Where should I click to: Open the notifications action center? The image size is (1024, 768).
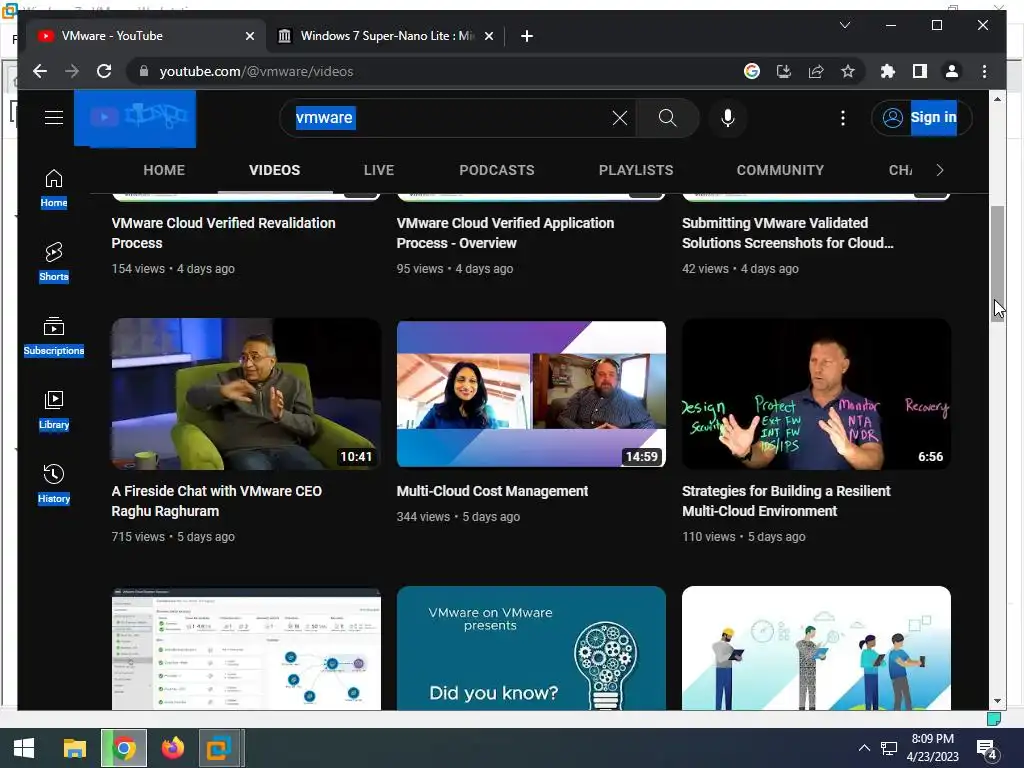986,749
